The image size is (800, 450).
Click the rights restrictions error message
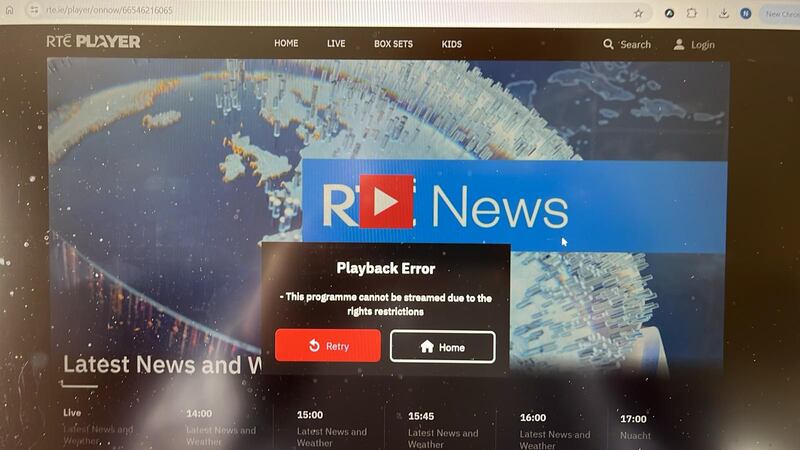[386, 304]
